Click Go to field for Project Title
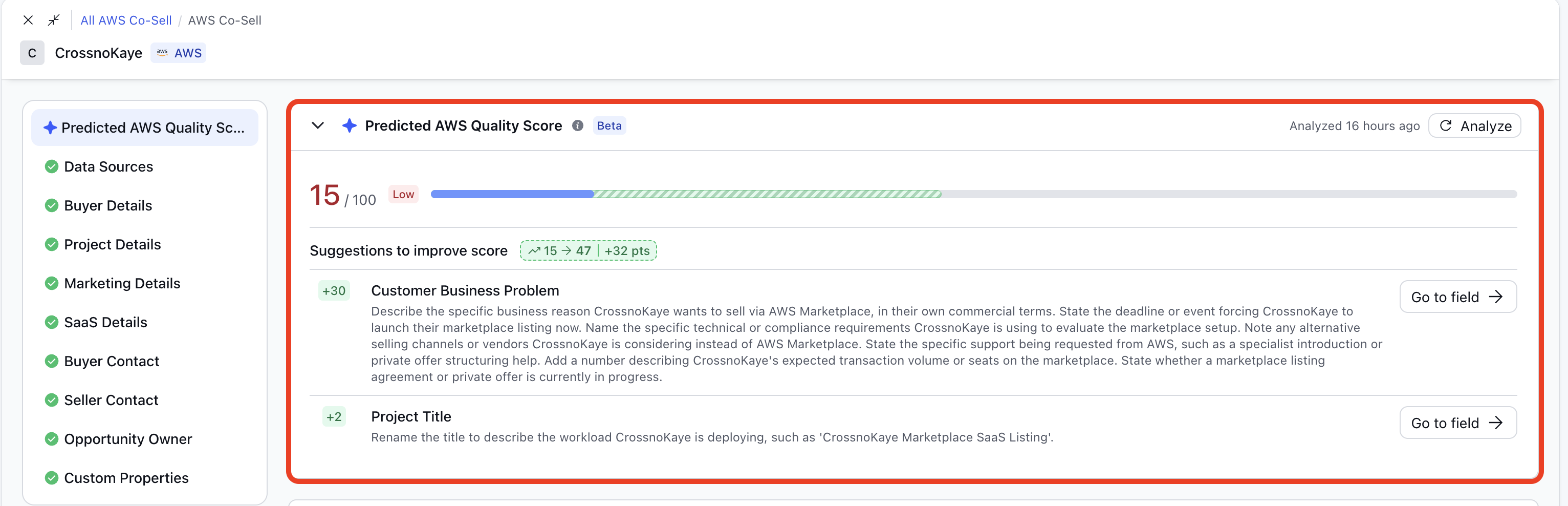 [1458, 423]
